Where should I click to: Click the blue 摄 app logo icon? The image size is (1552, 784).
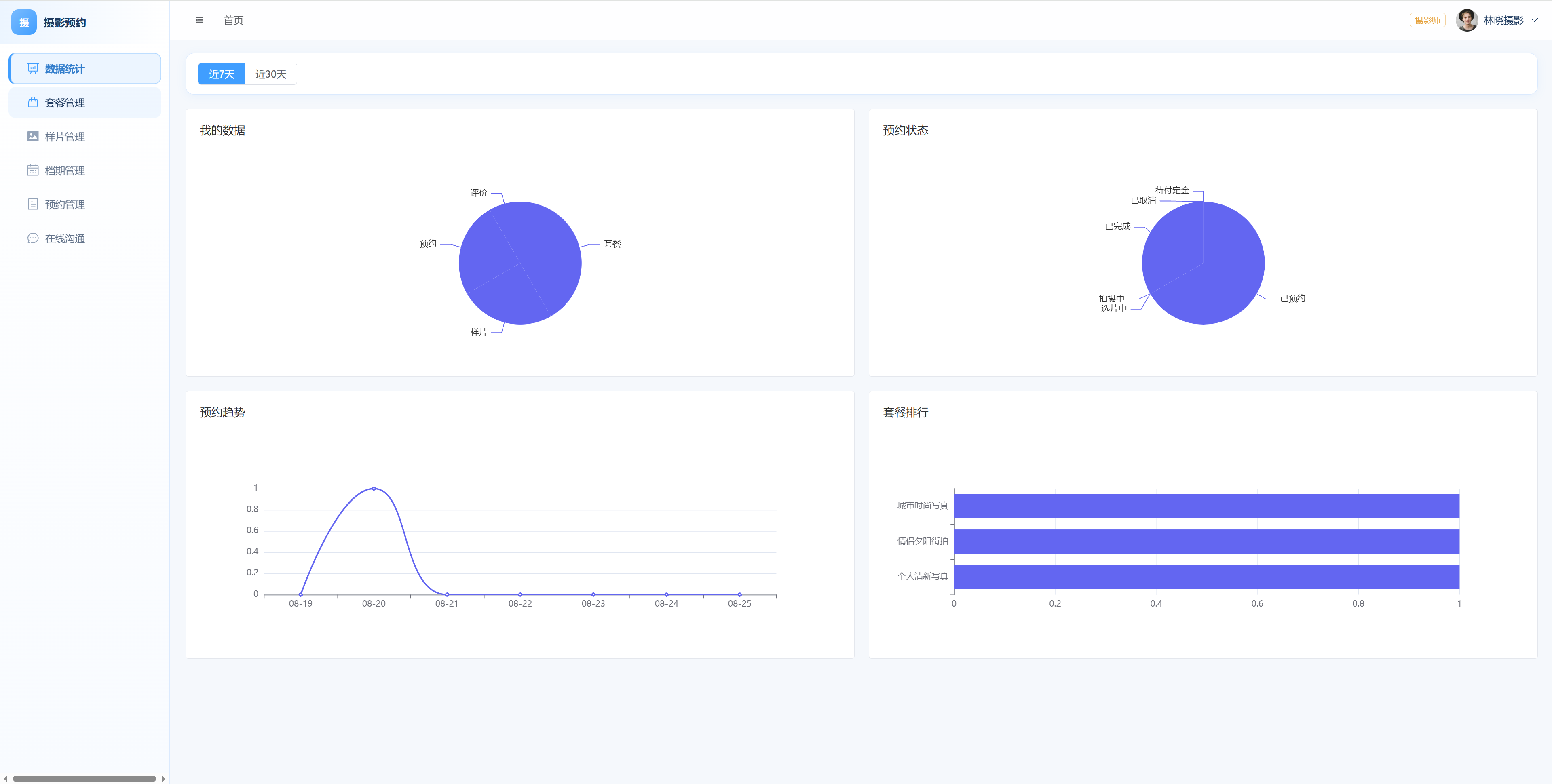pos(24,22)
